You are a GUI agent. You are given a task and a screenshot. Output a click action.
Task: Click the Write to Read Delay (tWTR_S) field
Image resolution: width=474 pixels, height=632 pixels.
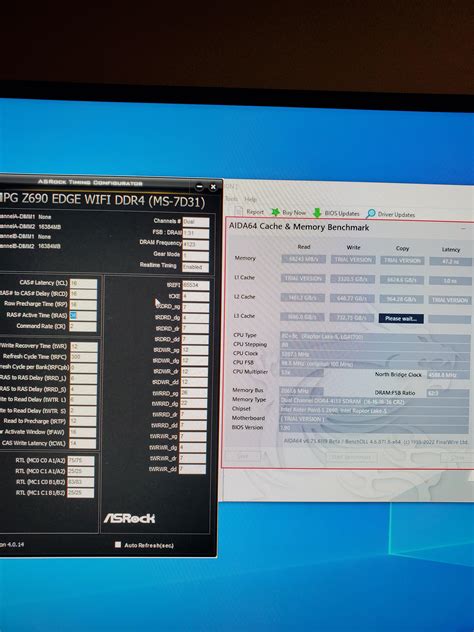(x=83, y=412)
